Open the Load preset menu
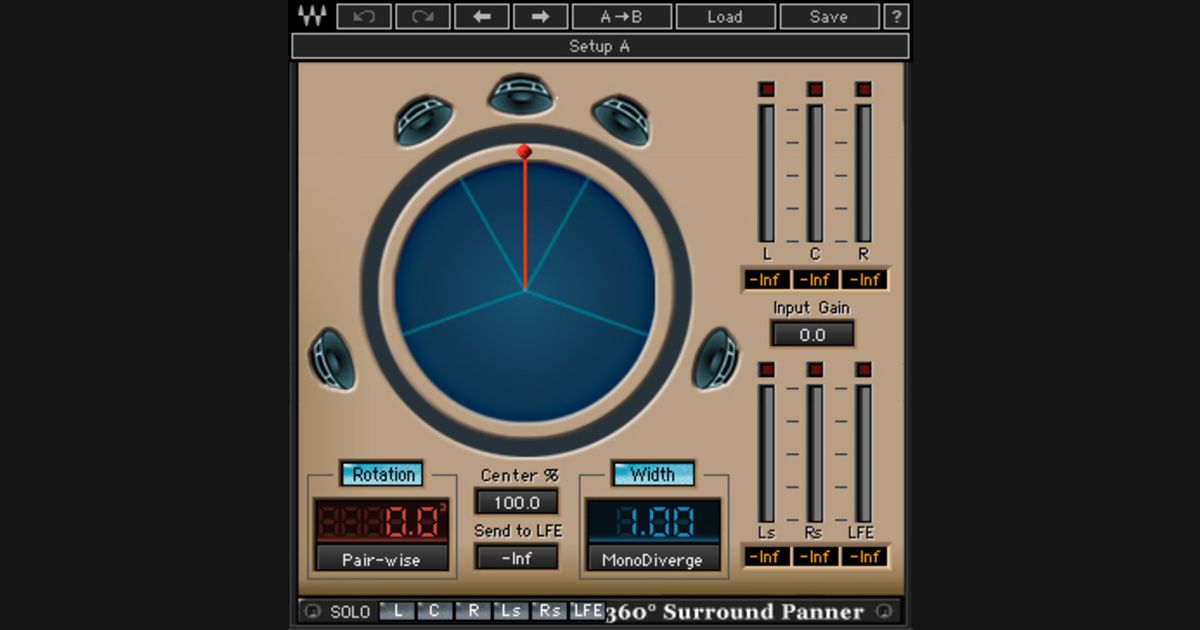The height and width of the screenshot is (630, 1200). click(x=725, y=16)
